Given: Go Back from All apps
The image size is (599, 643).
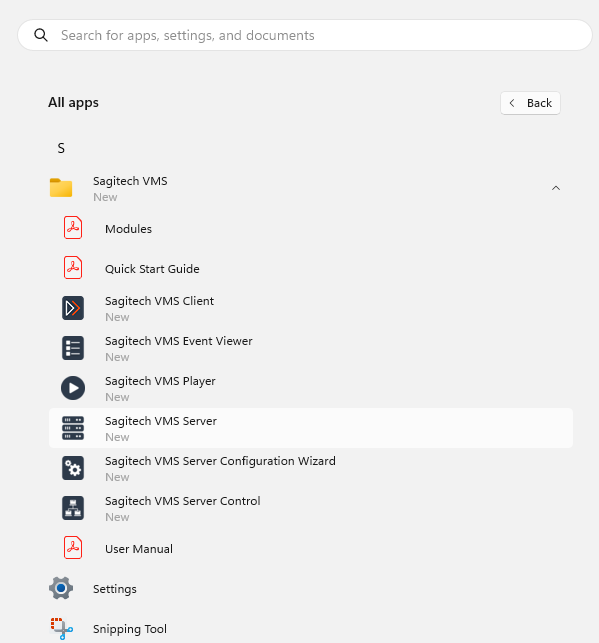Looking at the screenshot, I should click(x=530, y=103).
